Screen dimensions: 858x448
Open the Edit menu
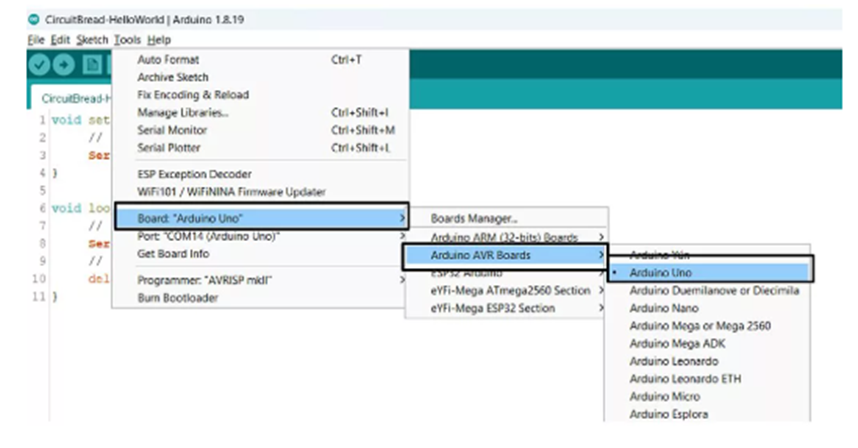click(60, 40)
